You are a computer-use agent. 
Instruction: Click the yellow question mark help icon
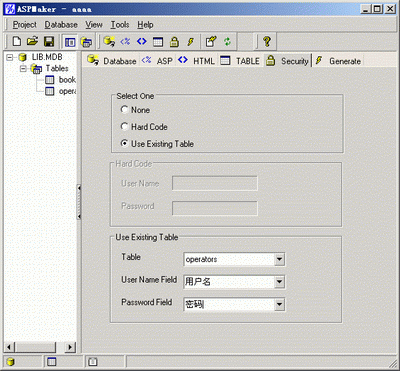(266, 42)
